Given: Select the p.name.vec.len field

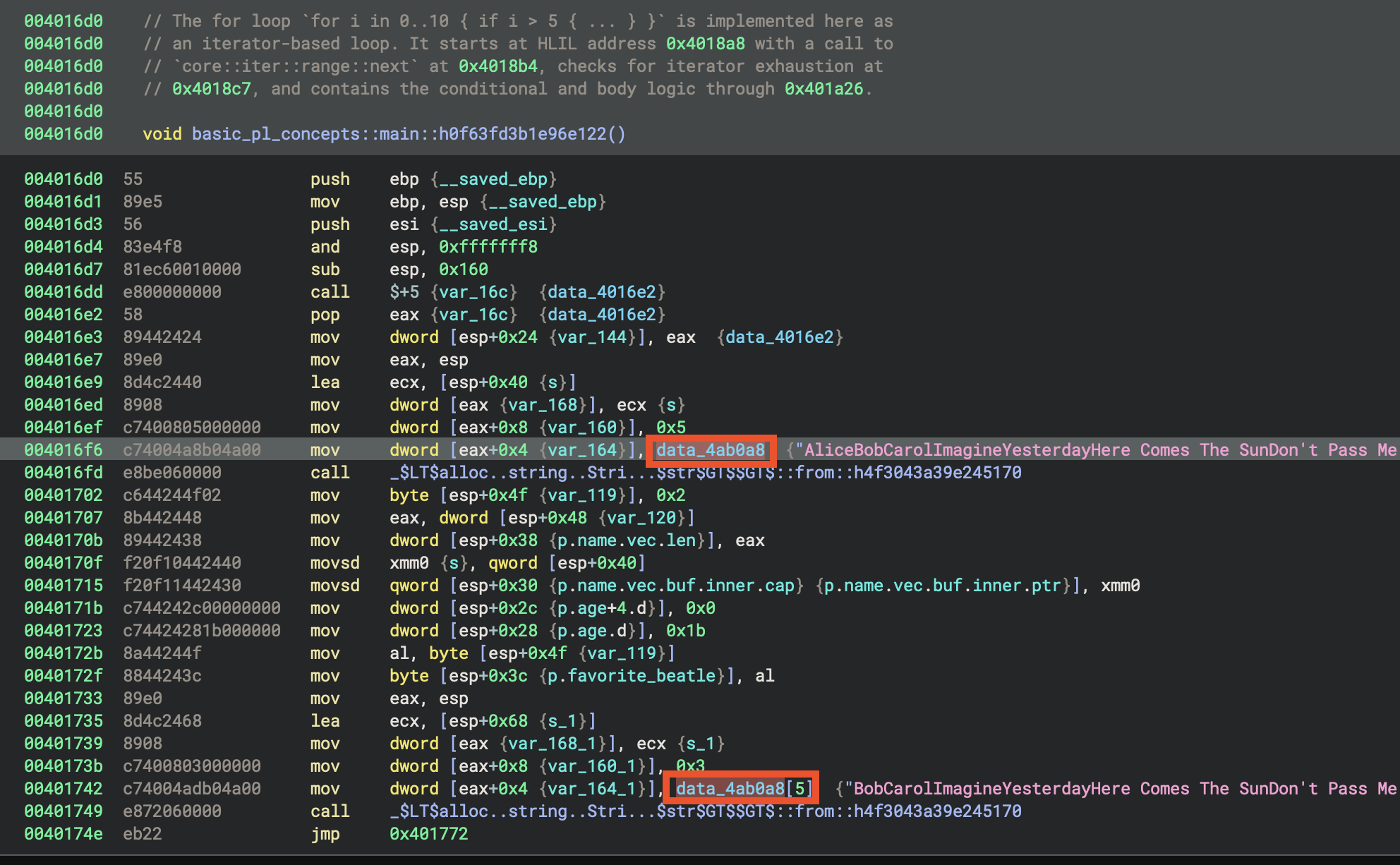Looking at the screenshot, I should click(627, 540).
